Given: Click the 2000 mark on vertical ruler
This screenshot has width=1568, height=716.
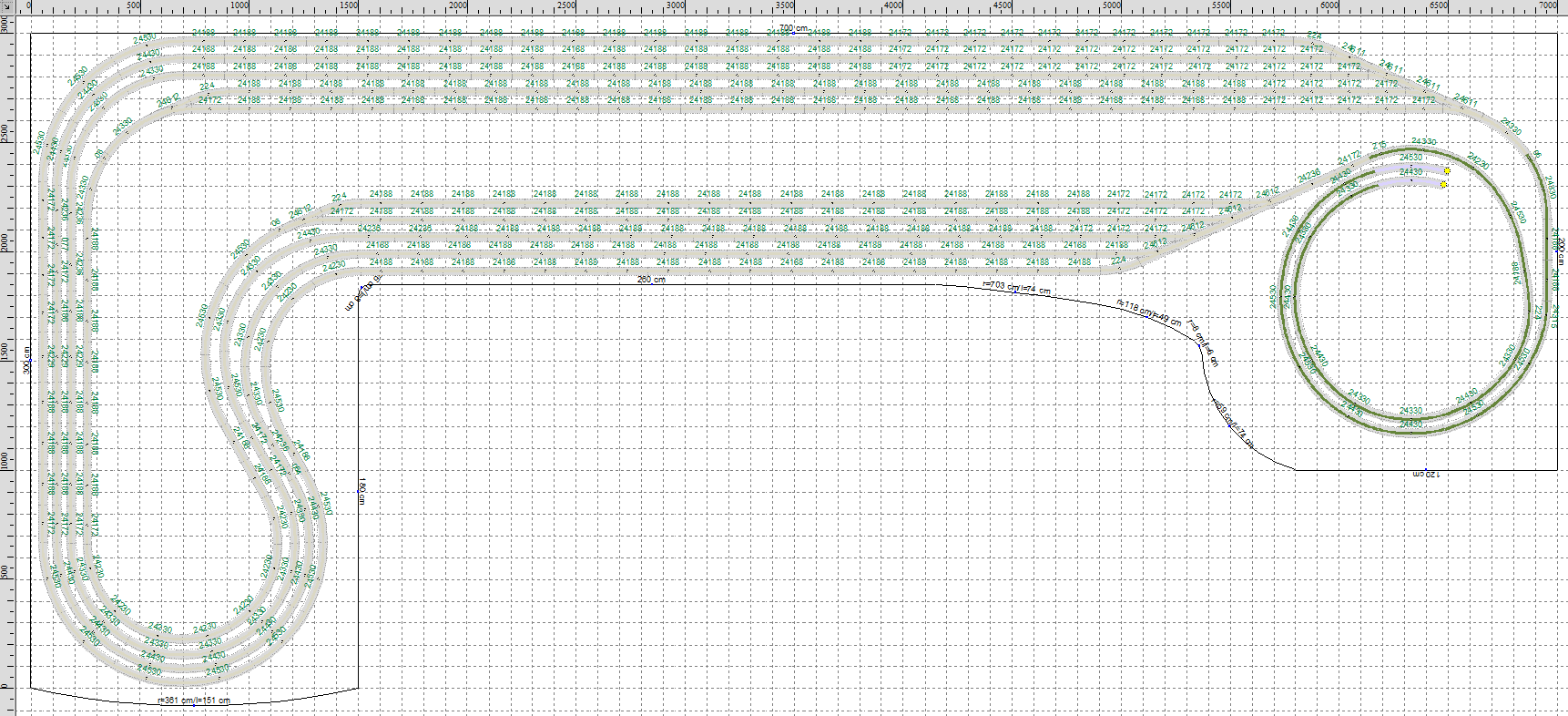Looking at the screenshot, I should (5, 242).
